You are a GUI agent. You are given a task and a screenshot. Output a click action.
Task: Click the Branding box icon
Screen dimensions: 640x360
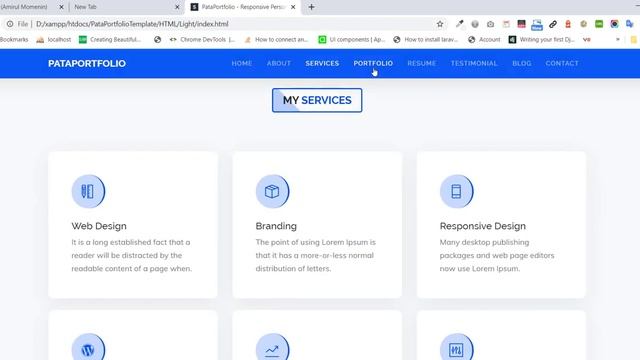(272, 191)
